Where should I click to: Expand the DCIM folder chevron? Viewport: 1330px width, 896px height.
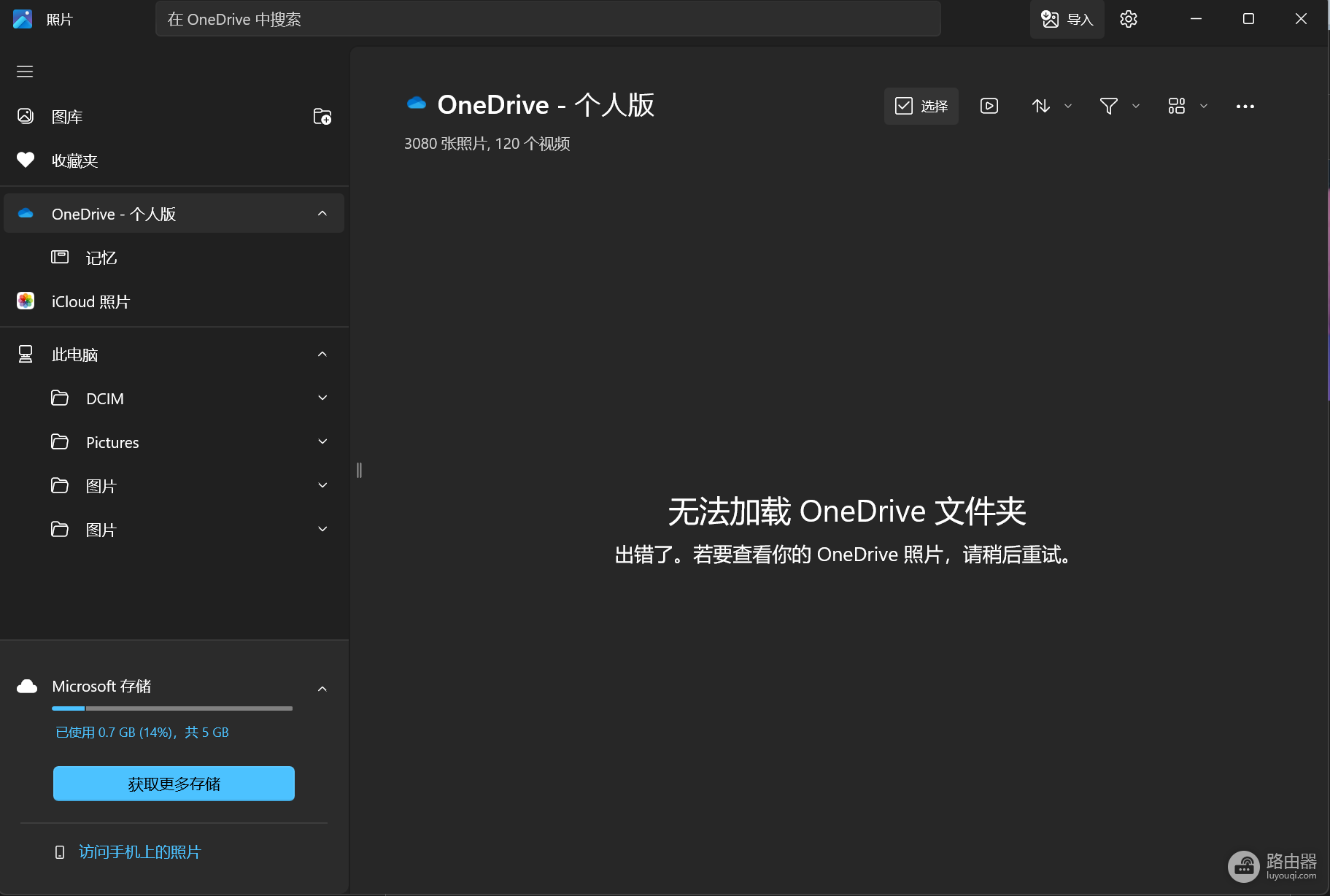322,398
